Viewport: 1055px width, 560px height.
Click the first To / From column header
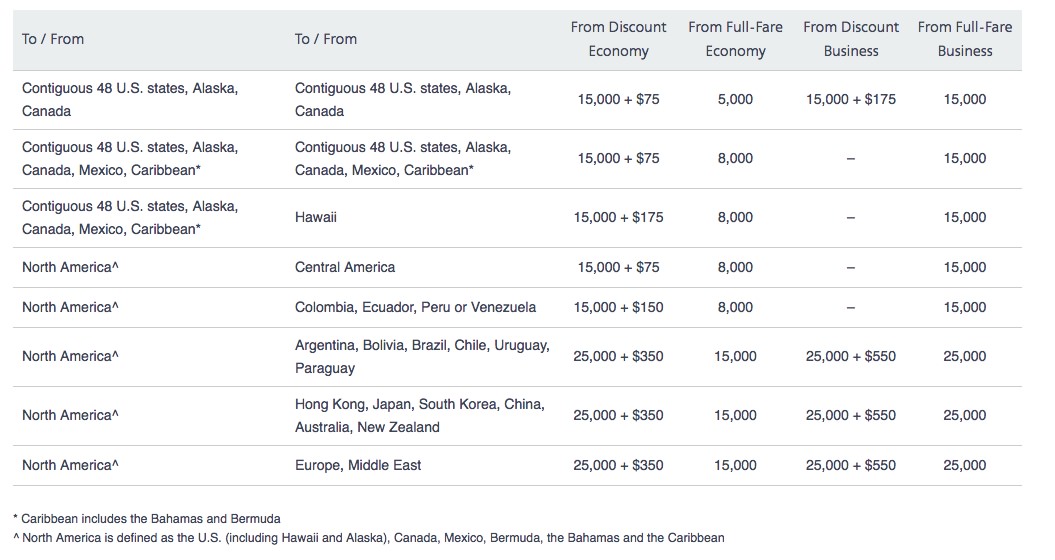(x=53, y=39)
